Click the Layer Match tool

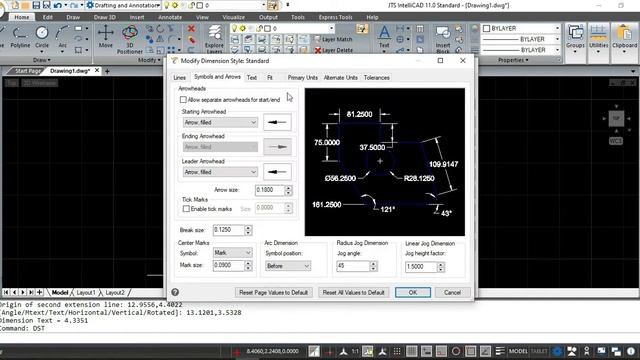333,39
